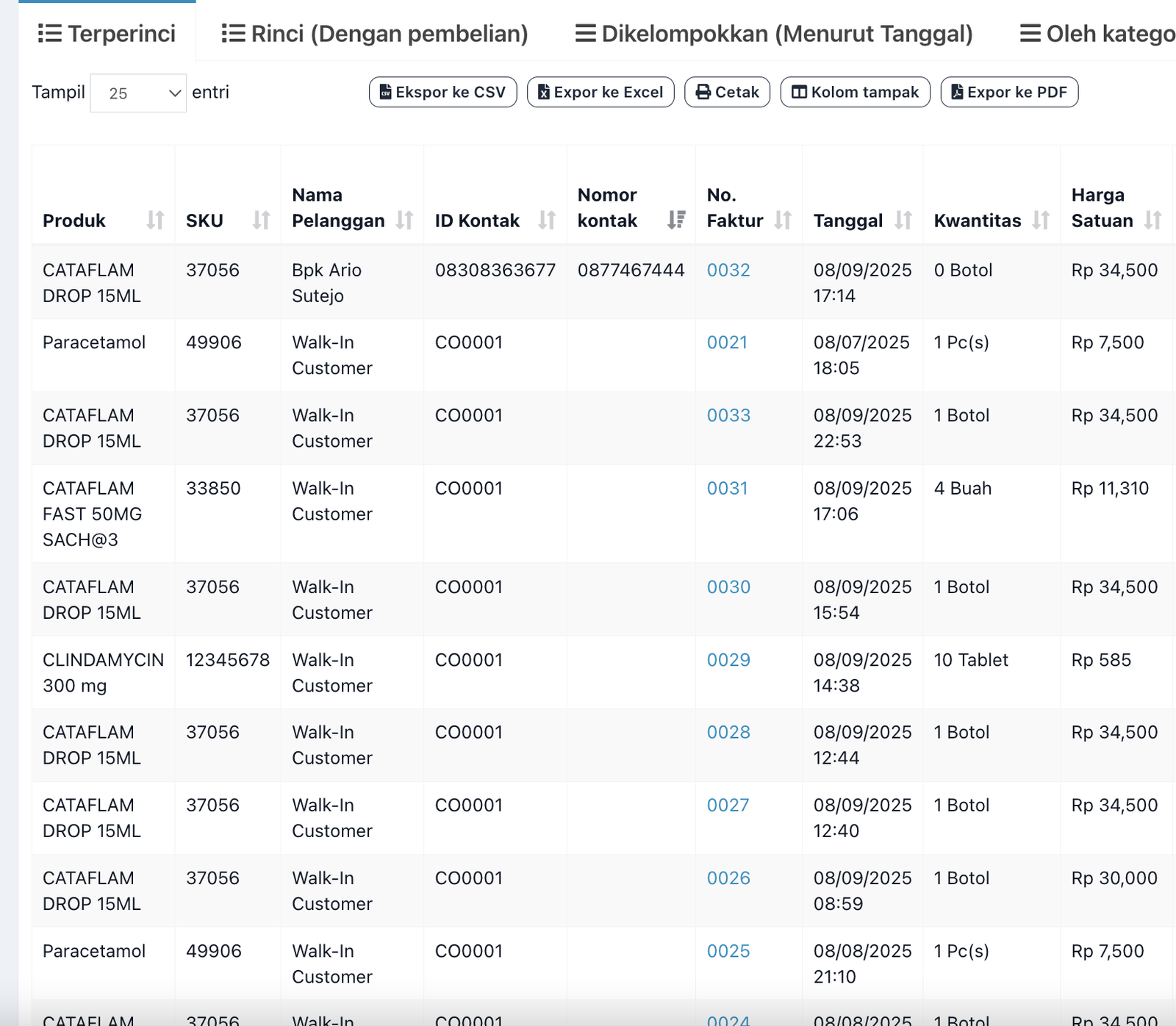Select Dikelompokkan (Menurut Tanggal) tab
The height and width of the screenshot is (1026, 1176).
coord(774,34)
